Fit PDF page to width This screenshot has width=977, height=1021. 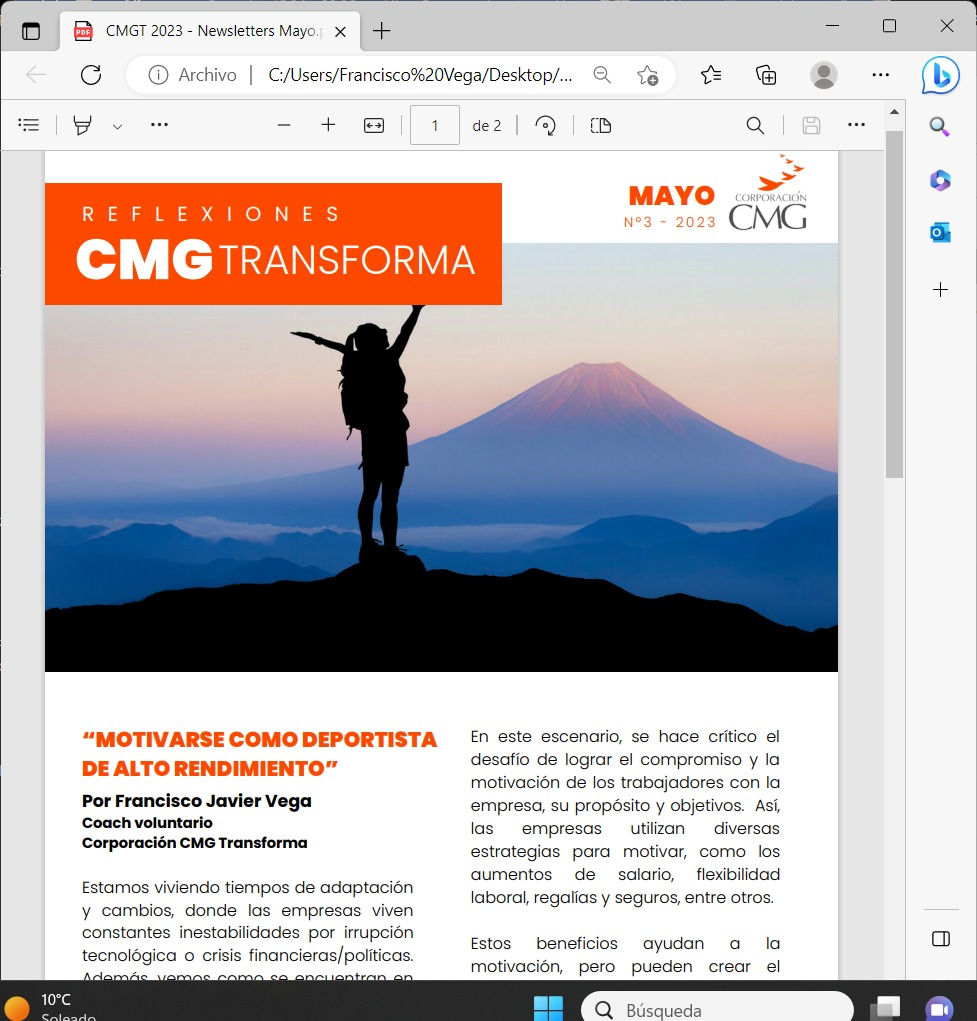point(374,125)
